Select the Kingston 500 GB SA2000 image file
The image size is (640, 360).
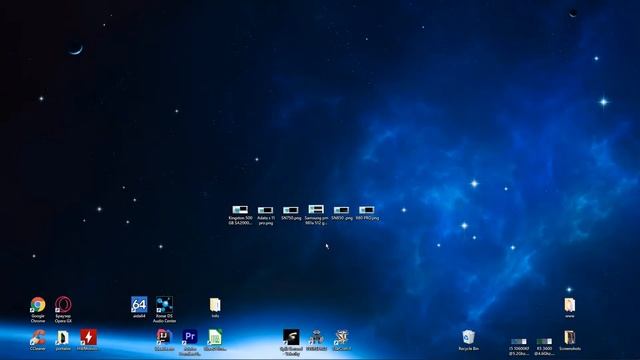click(240, 210)
